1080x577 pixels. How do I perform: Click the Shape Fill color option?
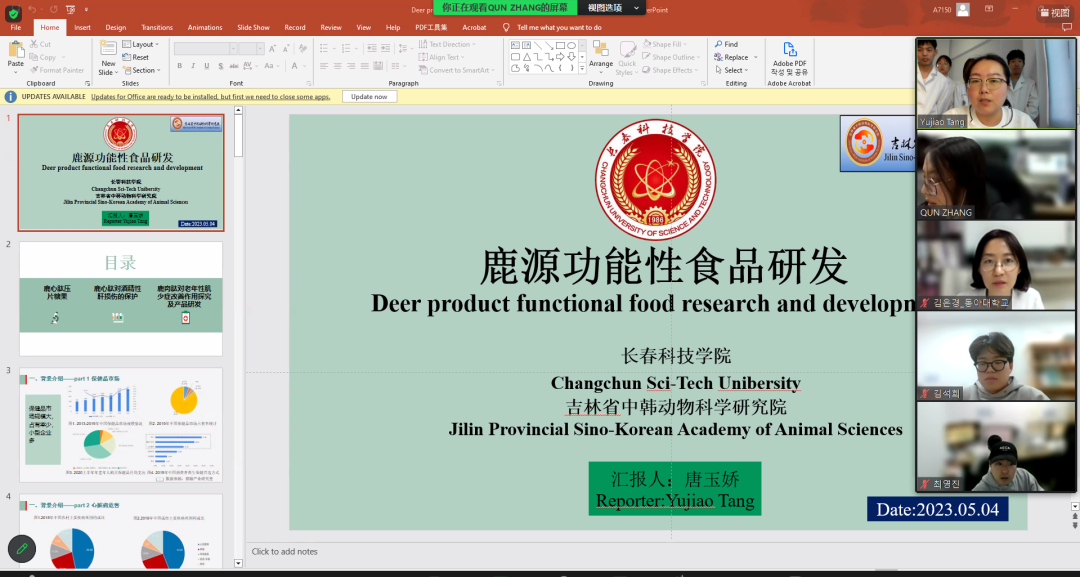pos(667,44)
